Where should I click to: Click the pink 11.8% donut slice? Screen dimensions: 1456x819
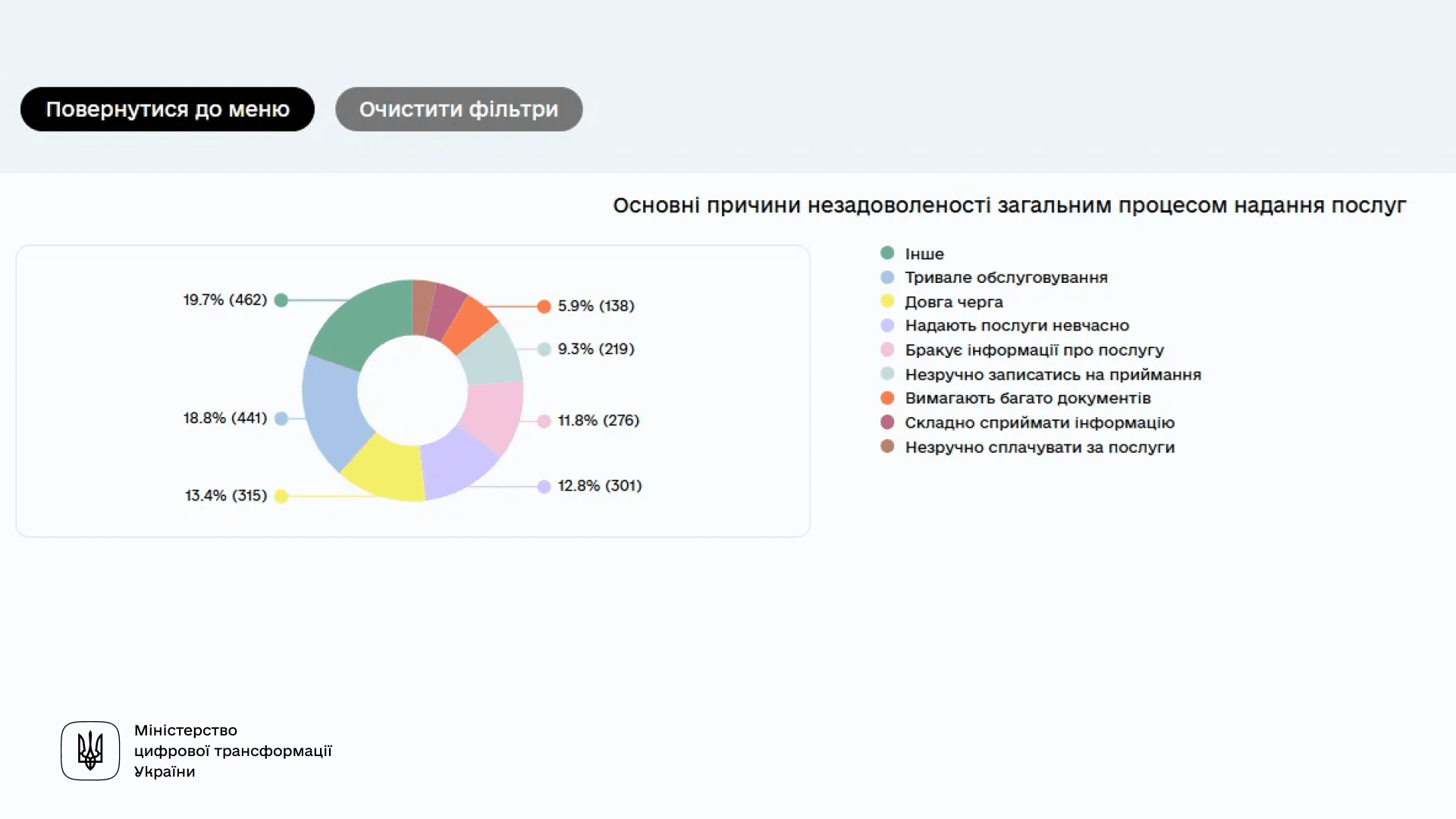pyautogui.click(x=493, y=413)
